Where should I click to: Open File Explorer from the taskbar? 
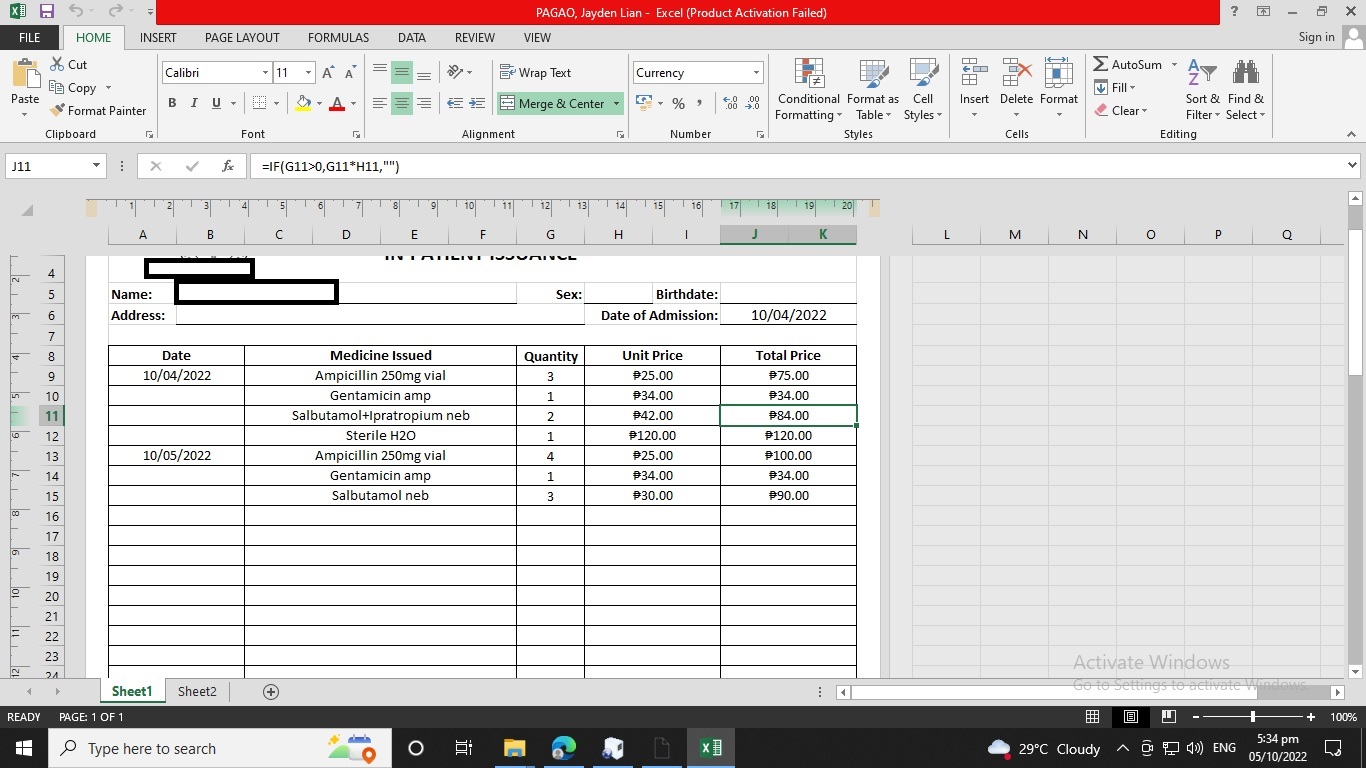point(515,748)
